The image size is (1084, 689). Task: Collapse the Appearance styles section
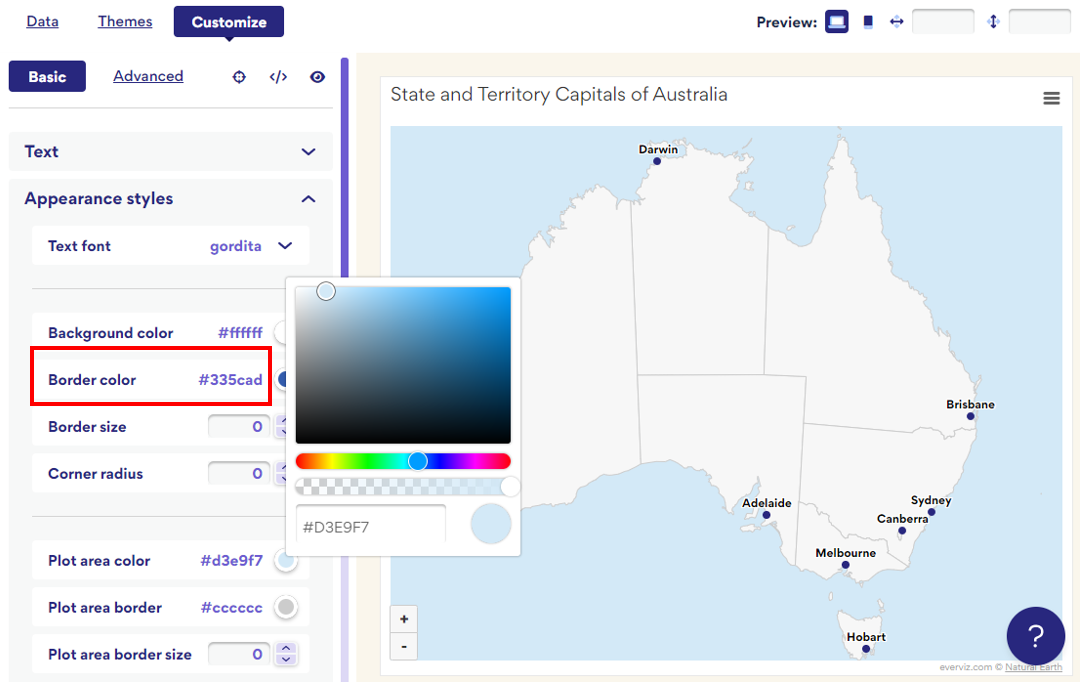point(309,198)
